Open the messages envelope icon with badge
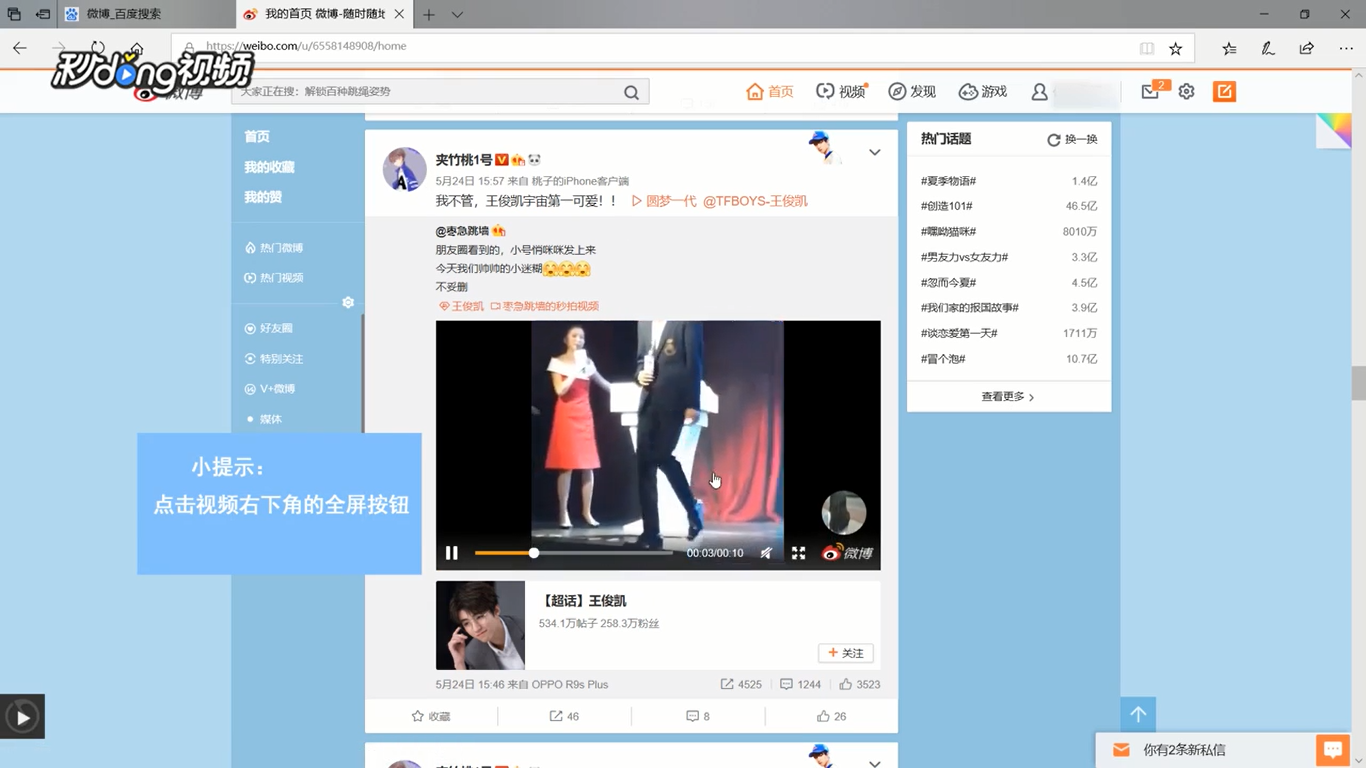Image resolution: width=1366 pixels, height=768 pixels. click(1151, 91)
